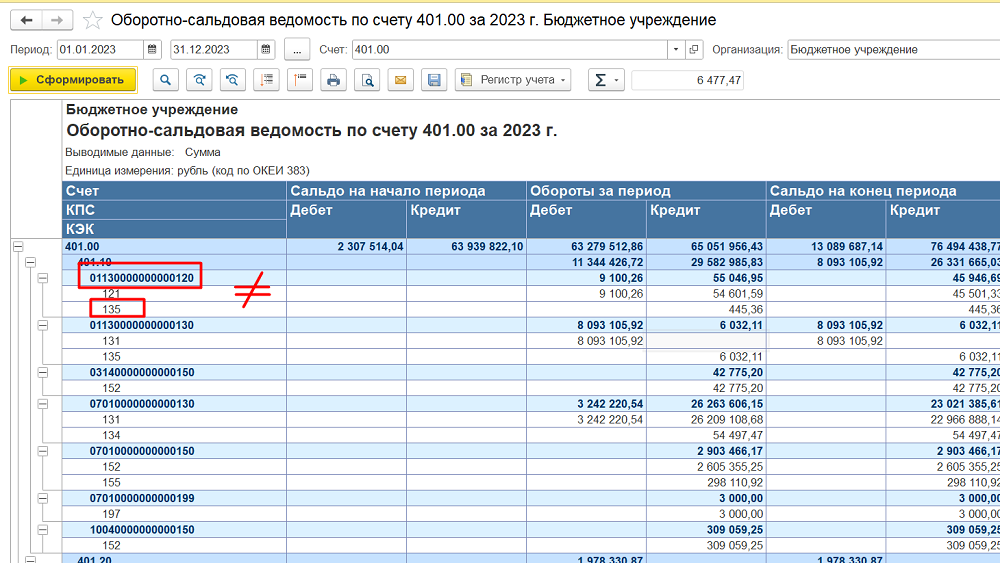Select KPS cell 01130000000000120
Screen dimensions: 1000x563
click(x=174, y=278)
